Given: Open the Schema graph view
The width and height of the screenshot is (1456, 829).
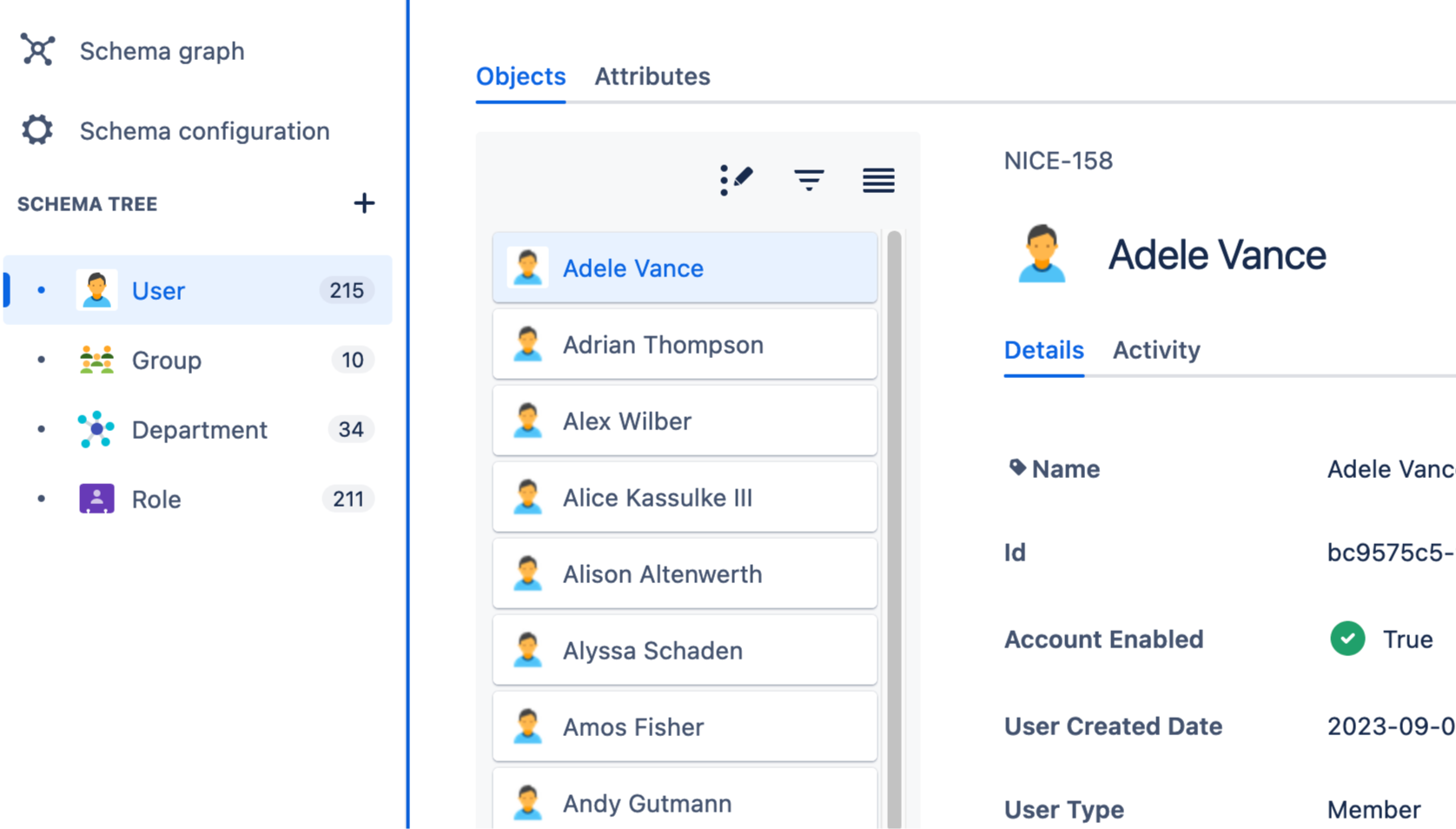Looking at the screenshot, I should click(162, 51).
